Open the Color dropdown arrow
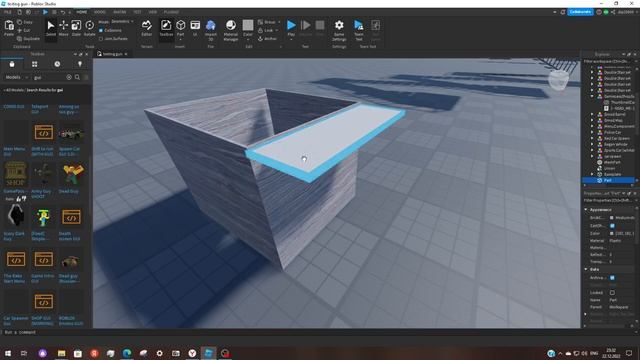The width and height of the screenshot is (640, 360). tap(248, 40)
